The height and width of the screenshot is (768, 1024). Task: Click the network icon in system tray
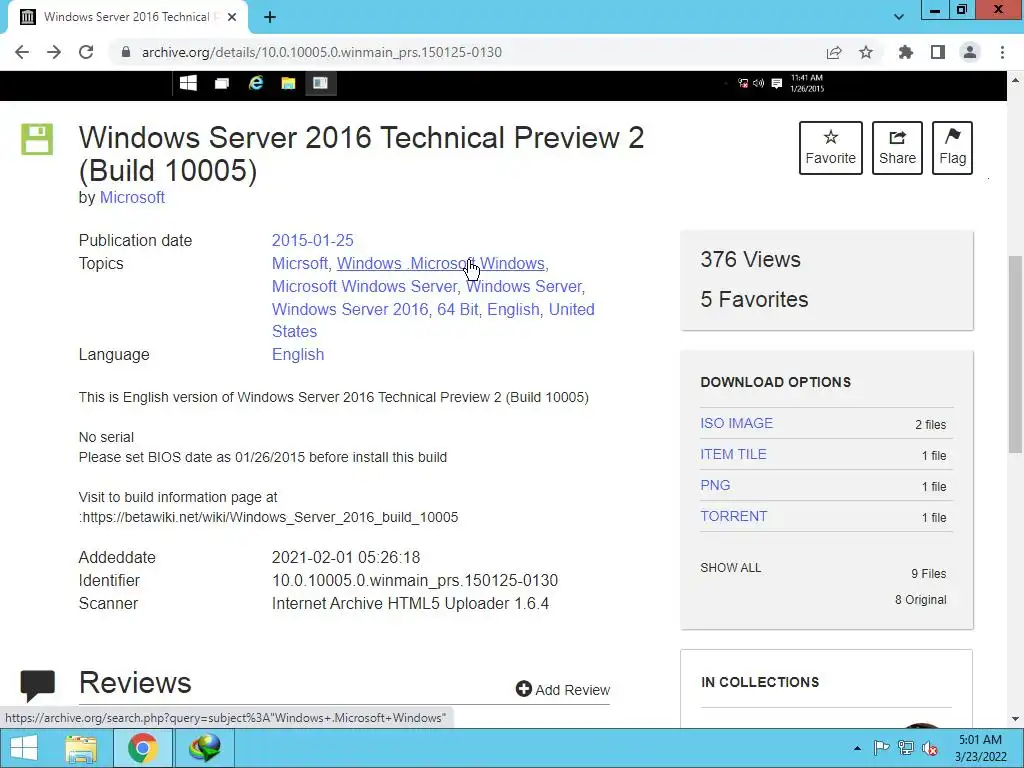[x=906, y=748]
